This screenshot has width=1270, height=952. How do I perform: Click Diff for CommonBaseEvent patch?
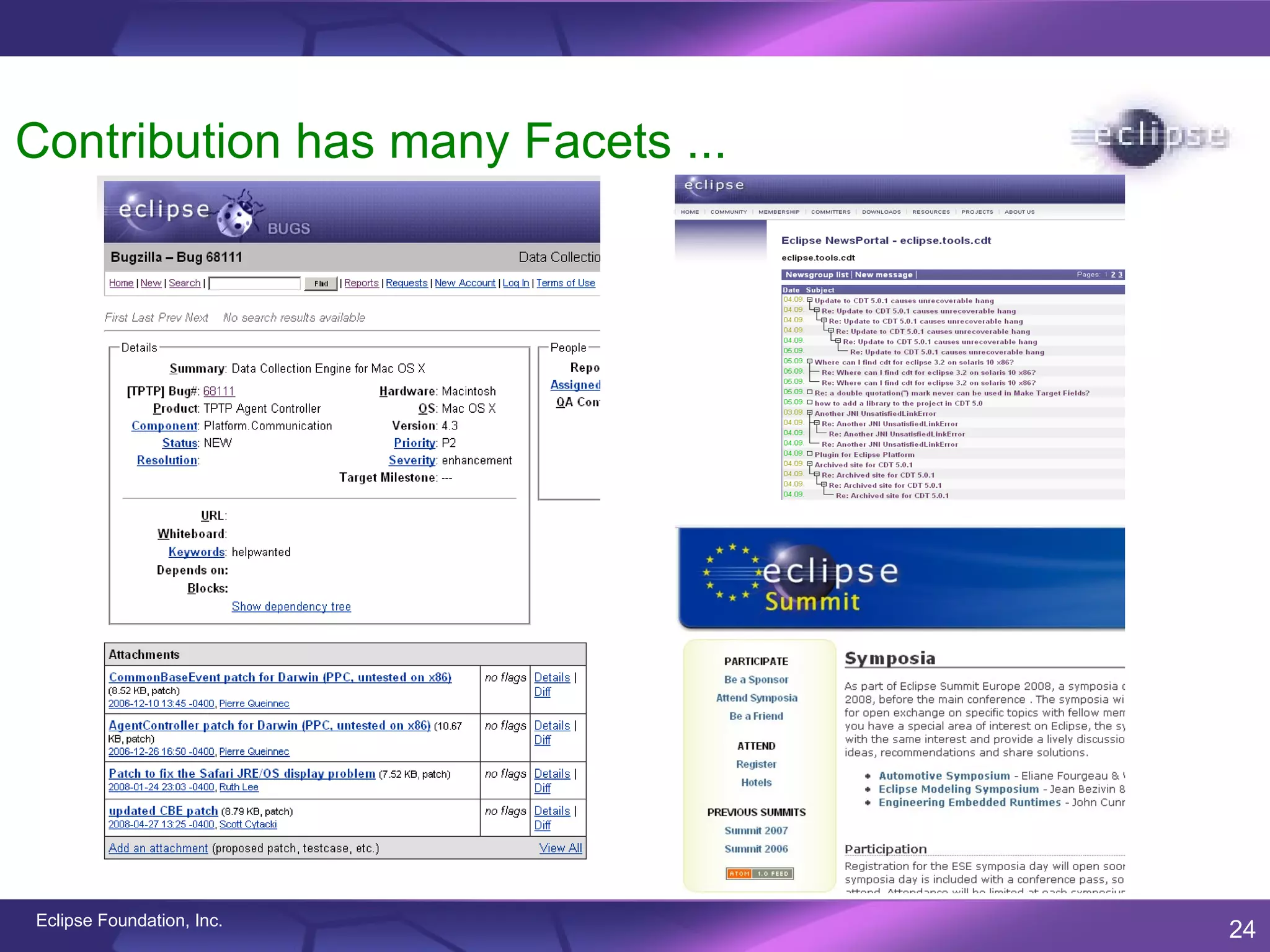543,692
